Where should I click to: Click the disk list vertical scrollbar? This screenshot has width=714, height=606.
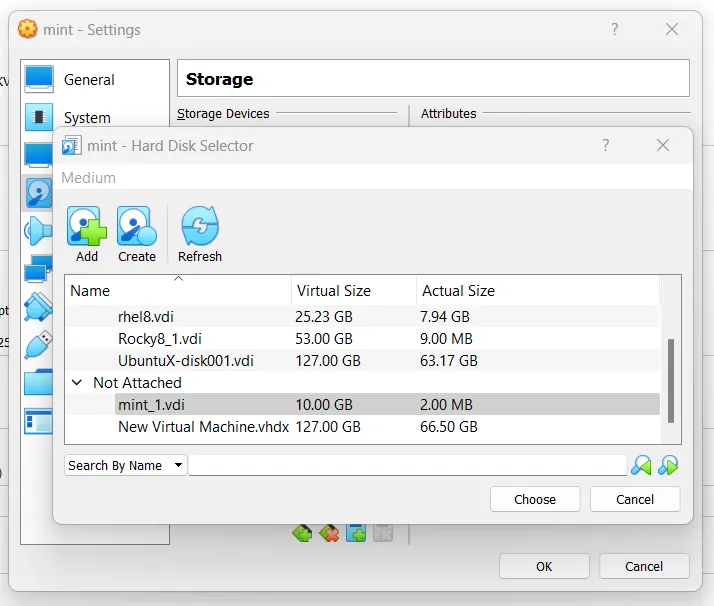(670, 381)
